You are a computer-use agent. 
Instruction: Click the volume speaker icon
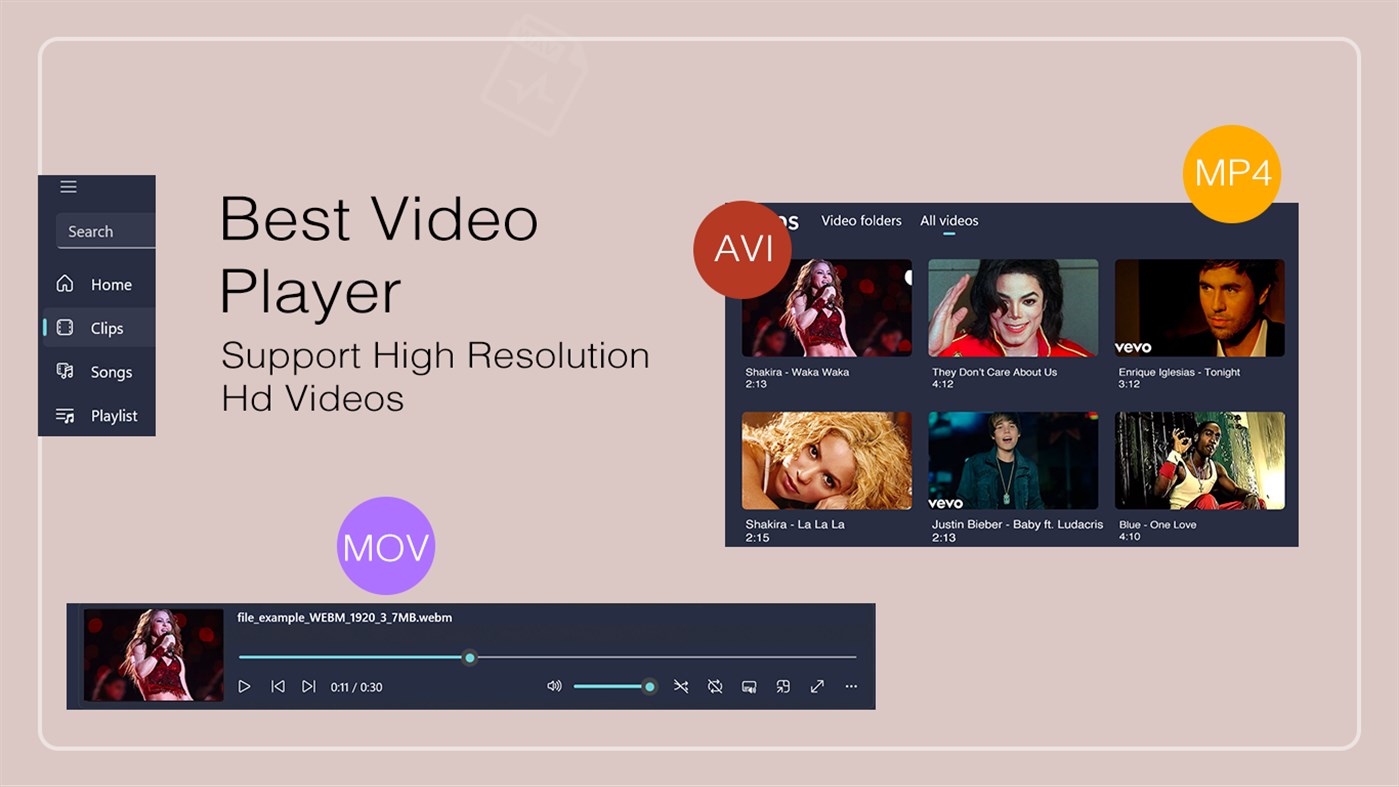pos(554,686)
